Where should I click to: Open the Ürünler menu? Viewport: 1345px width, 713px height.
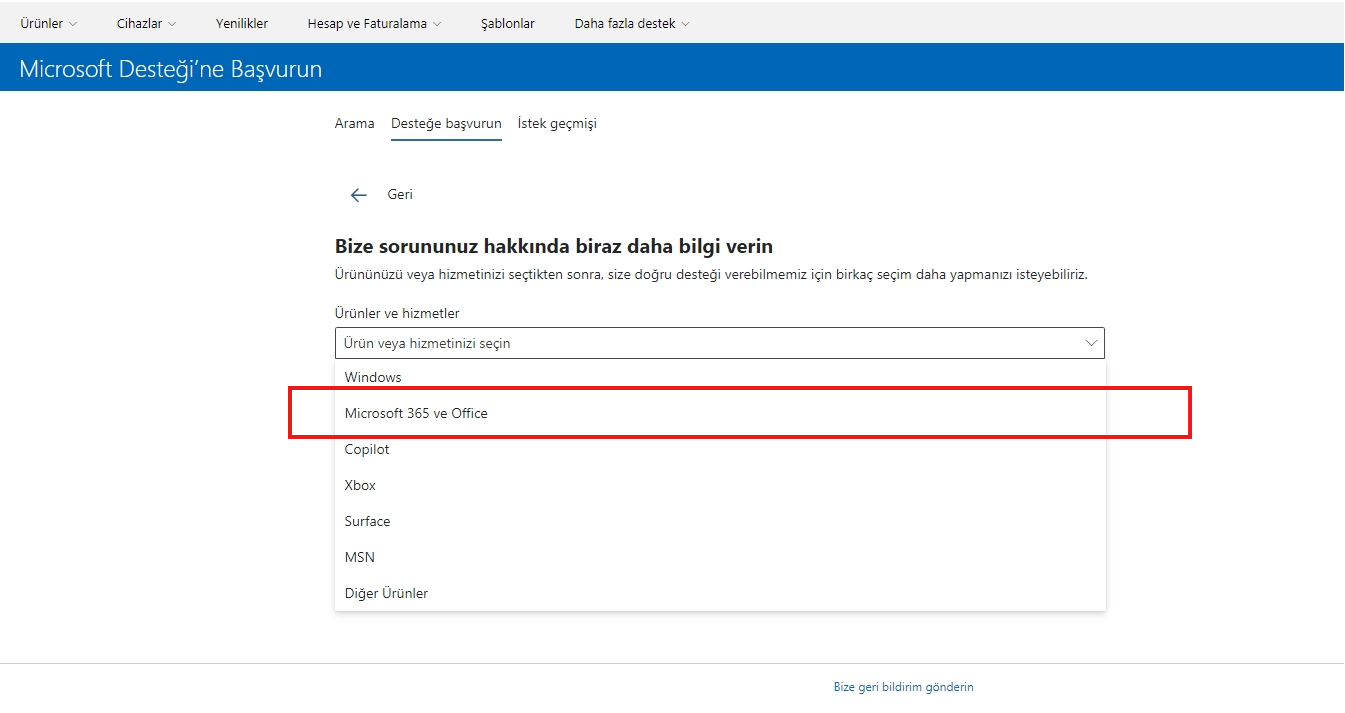[x=48, y=23]
